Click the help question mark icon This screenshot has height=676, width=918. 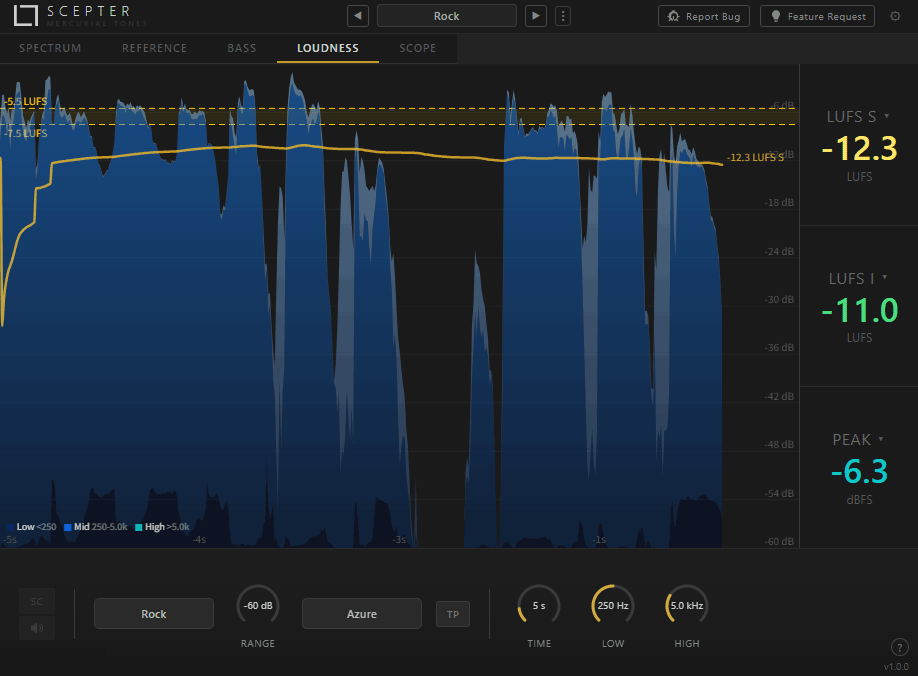(x=897, y=647)
